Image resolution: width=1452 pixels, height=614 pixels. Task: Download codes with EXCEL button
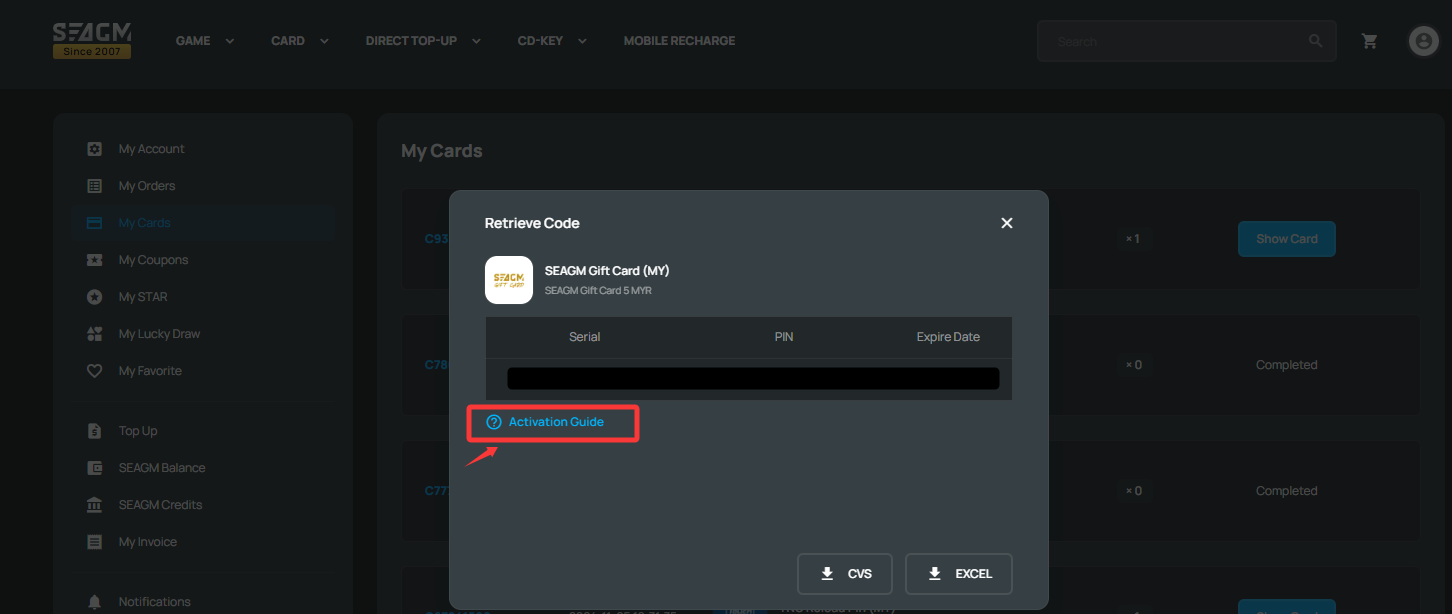coord(959,574)
